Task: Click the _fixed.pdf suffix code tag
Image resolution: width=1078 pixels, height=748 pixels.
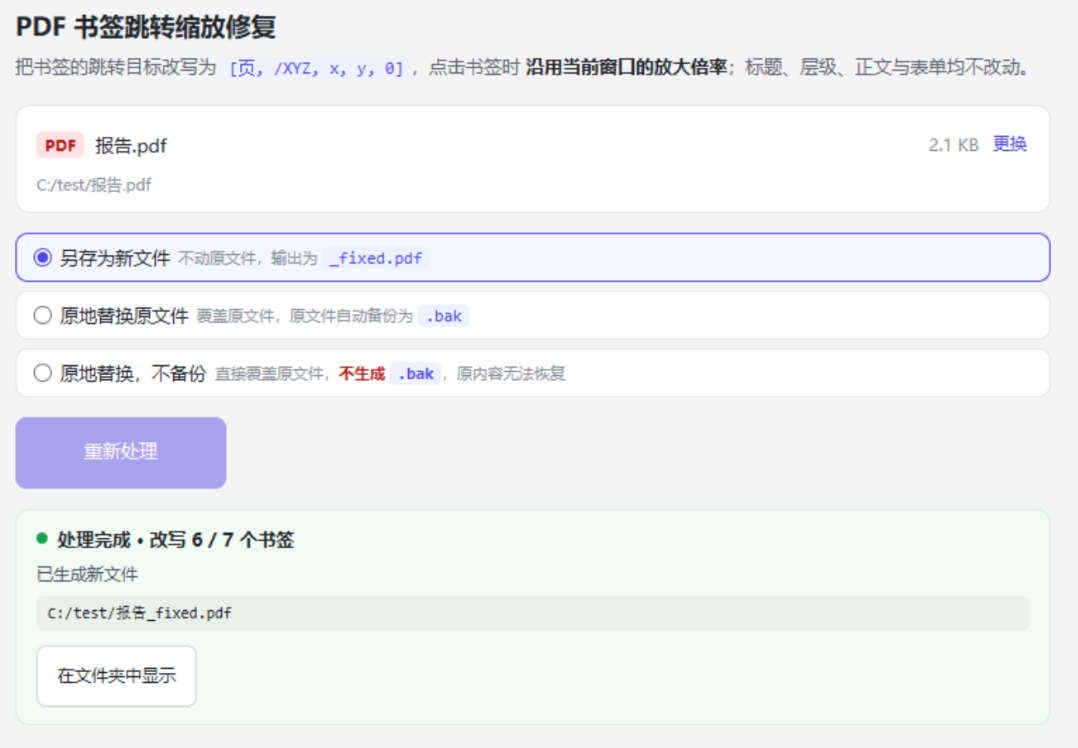Action: click(x=375, y=258)
